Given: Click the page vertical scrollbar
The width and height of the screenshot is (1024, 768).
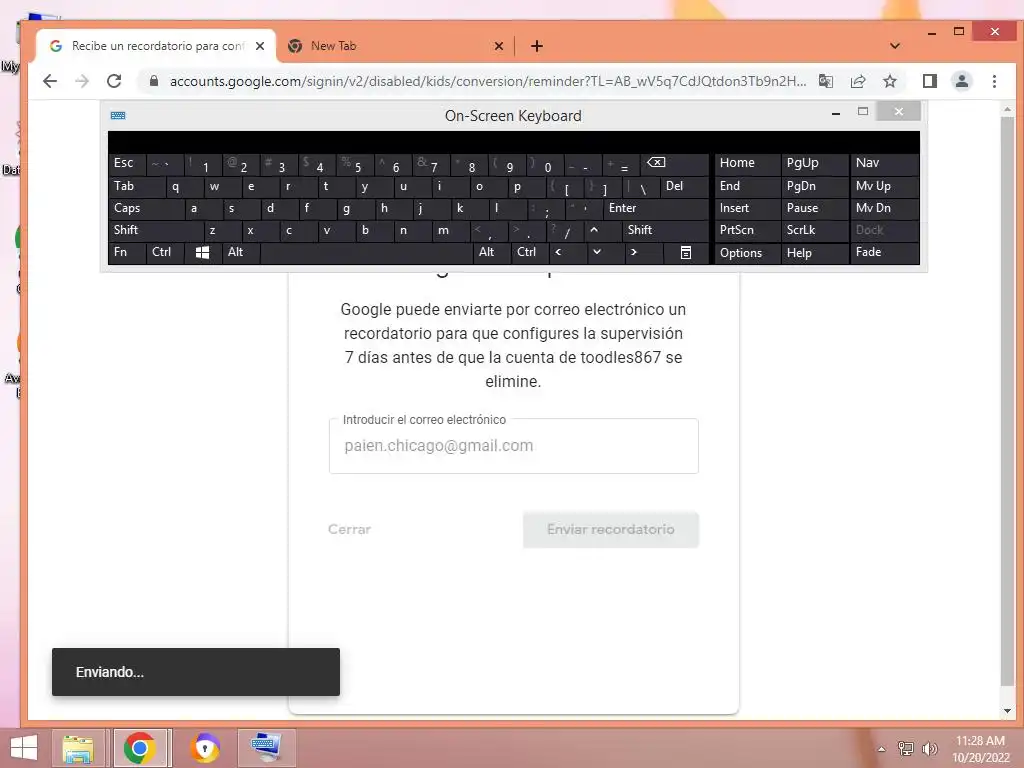Looking at the screenshot, I should pos(1007,402).
